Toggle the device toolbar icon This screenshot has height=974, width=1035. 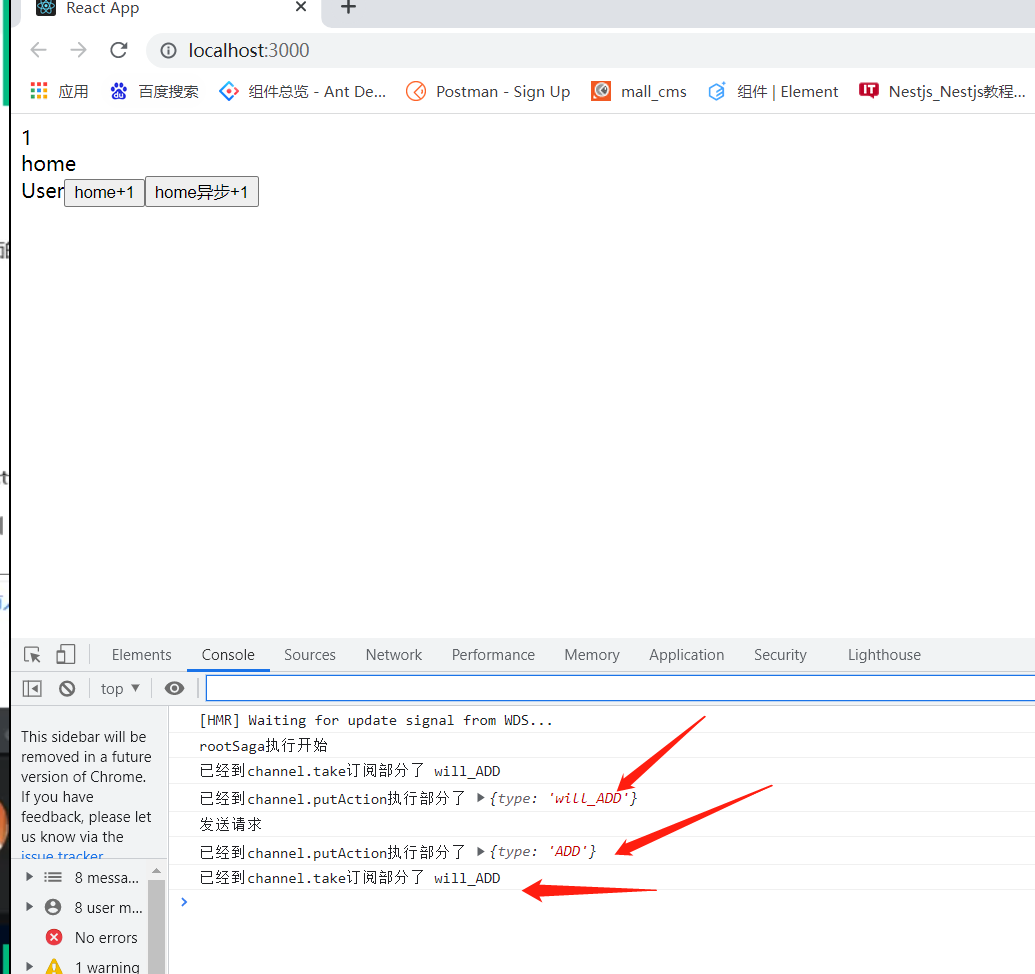65,655
